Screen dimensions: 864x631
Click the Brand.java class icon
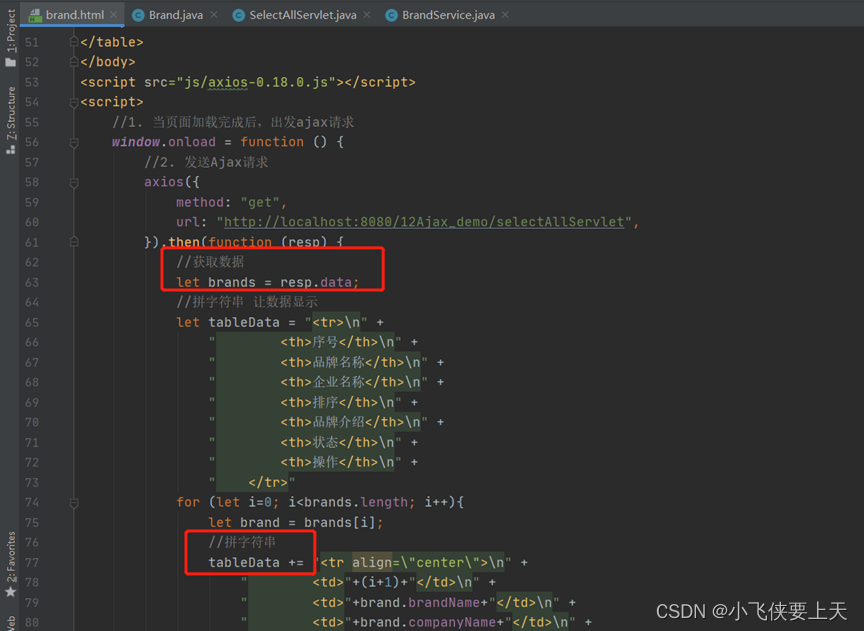click(138, 15)
